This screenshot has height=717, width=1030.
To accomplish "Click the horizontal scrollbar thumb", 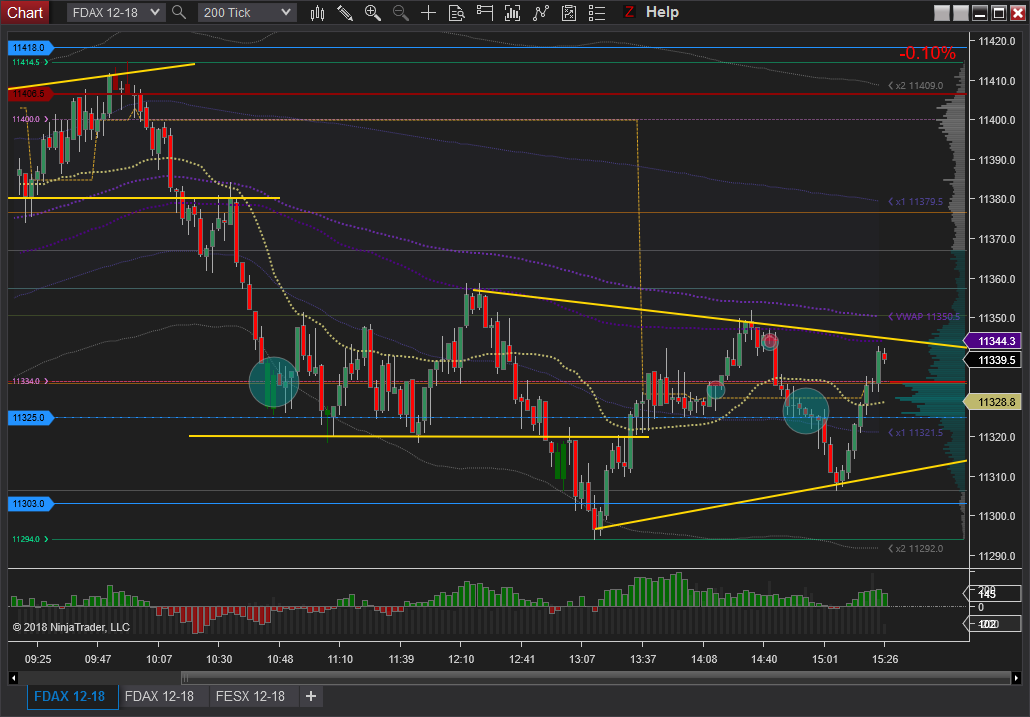I will click(x=596, y=678).
